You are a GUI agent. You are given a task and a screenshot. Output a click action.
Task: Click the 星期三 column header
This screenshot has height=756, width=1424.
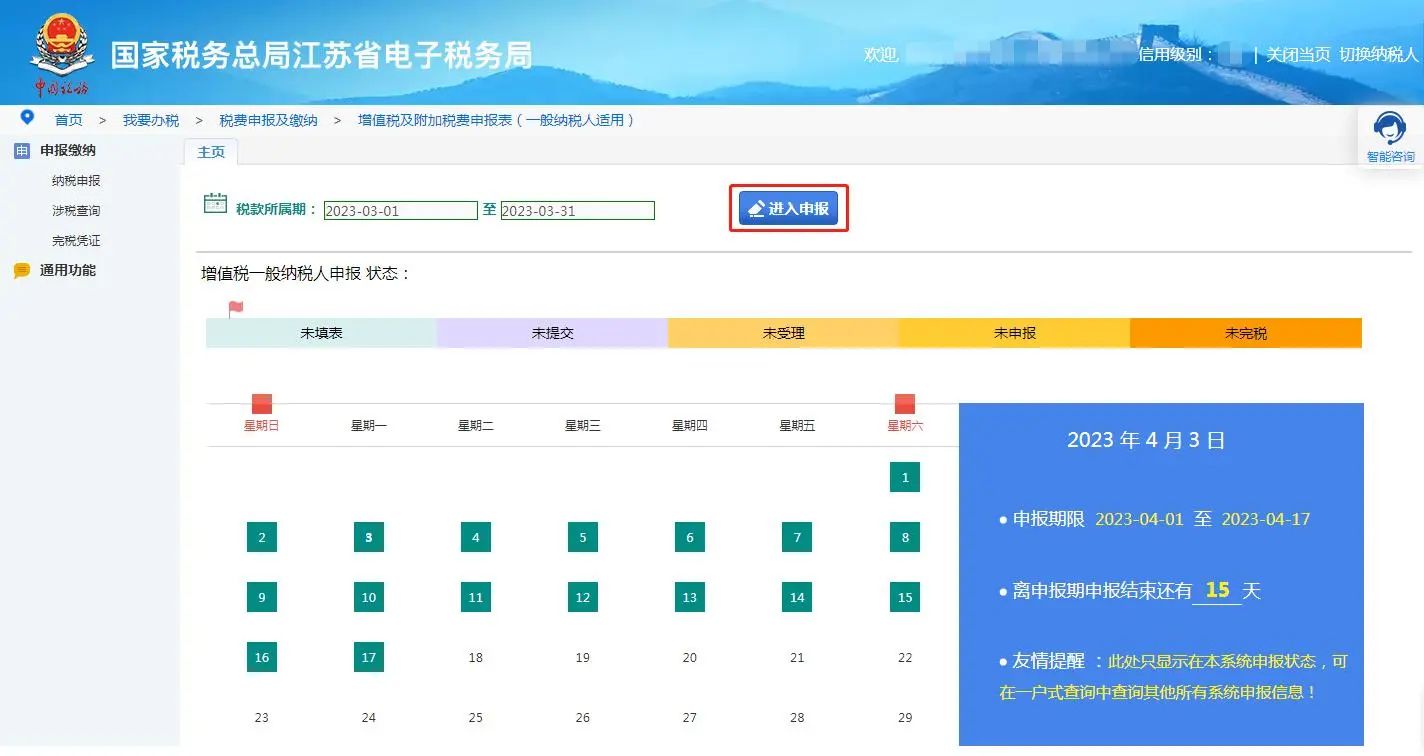click(x=583, y=426)
